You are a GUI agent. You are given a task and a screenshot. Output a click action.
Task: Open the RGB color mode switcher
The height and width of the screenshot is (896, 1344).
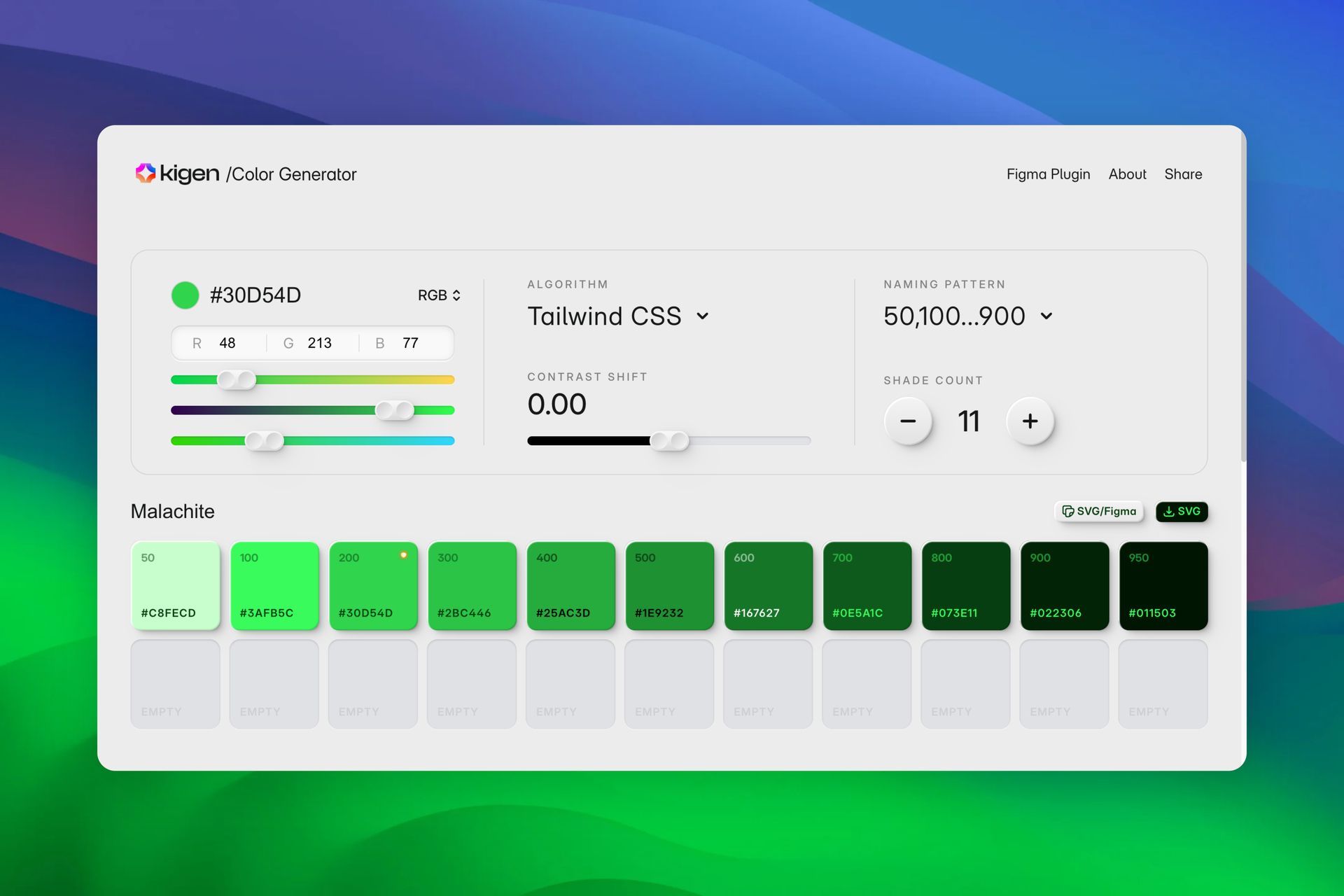[x=439, y=295]
